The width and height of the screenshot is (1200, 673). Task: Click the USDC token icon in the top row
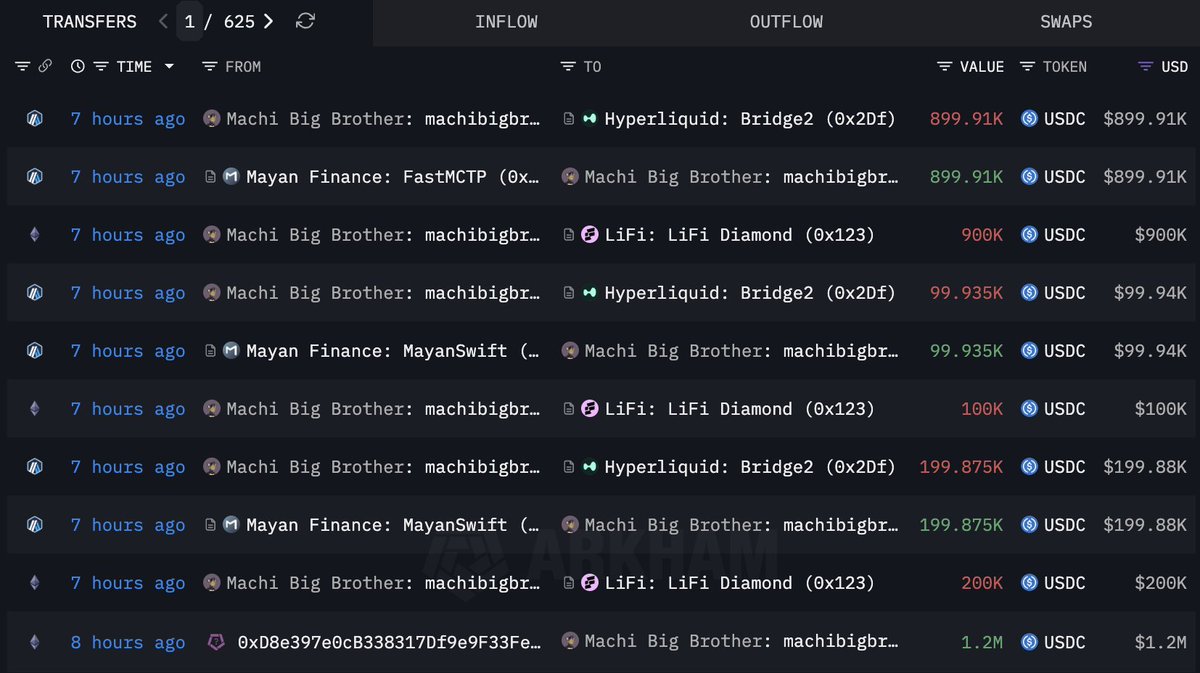1029,118
